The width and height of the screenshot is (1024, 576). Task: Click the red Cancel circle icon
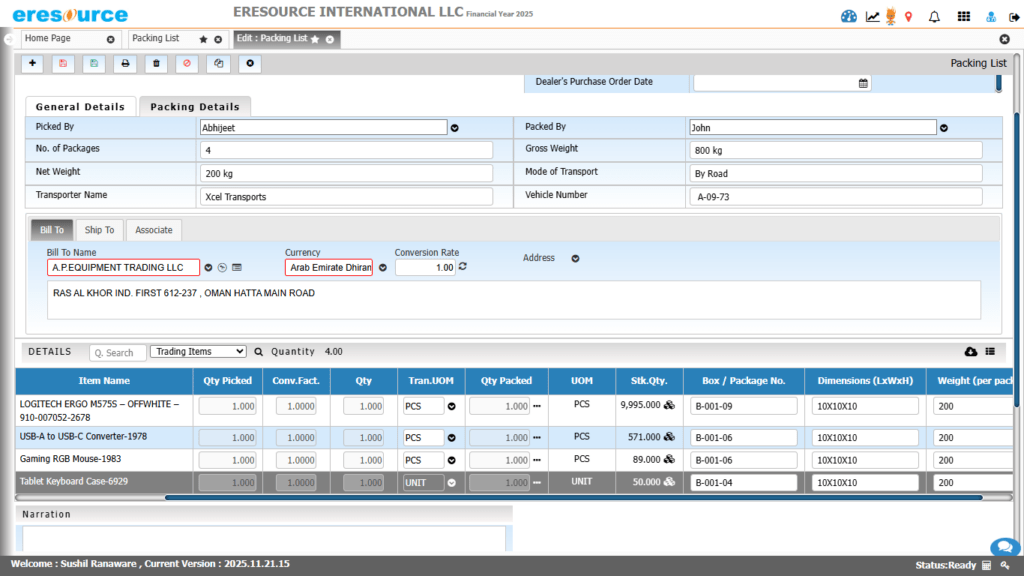point(187,63)
